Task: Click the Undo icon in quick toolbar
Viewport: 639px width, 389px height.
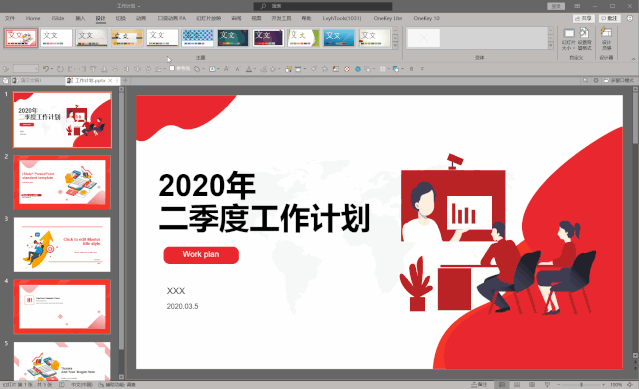Action: click(46, 69)
